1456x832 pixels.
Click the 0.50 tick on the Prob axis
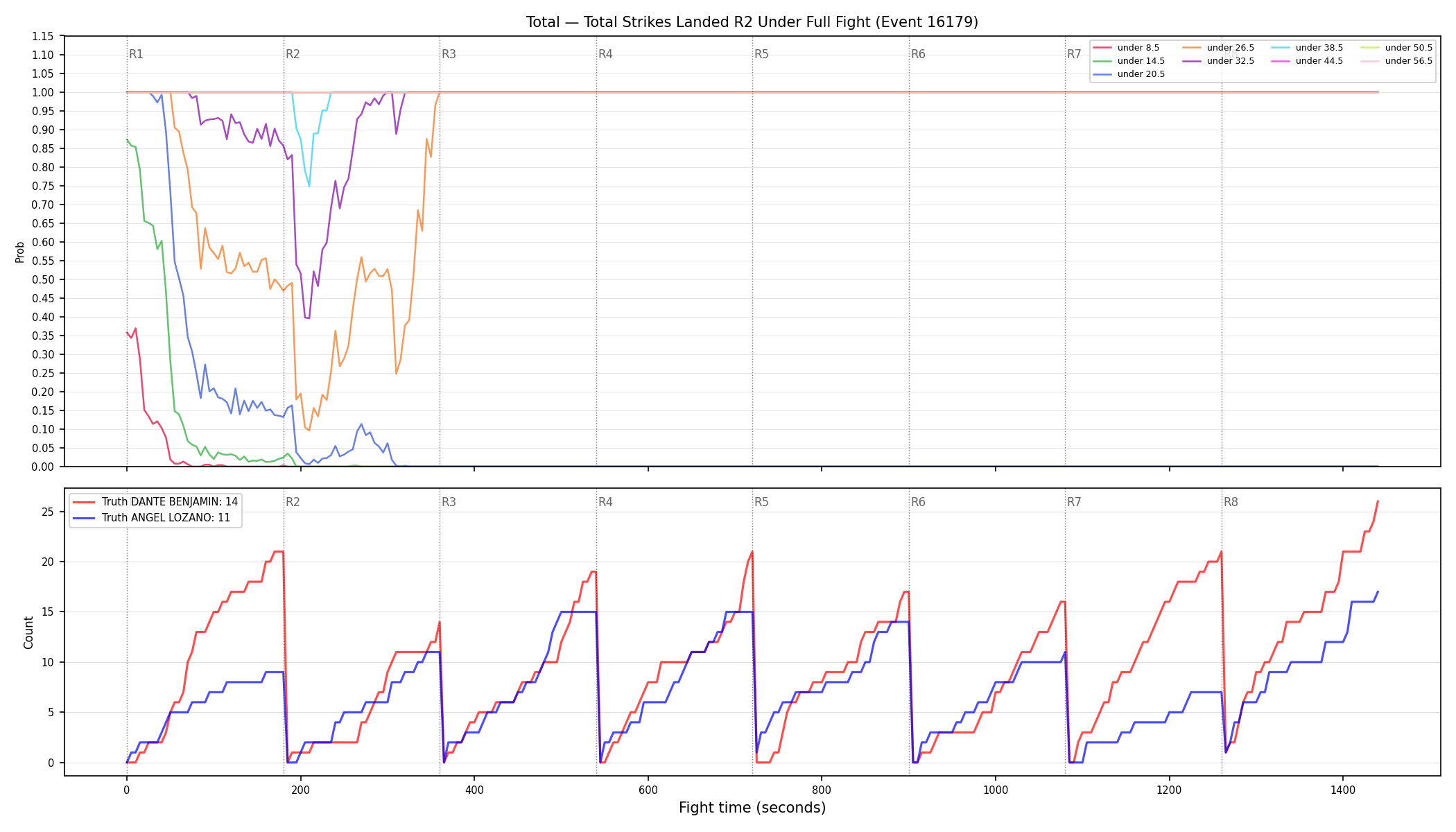(x=43, y=279)
